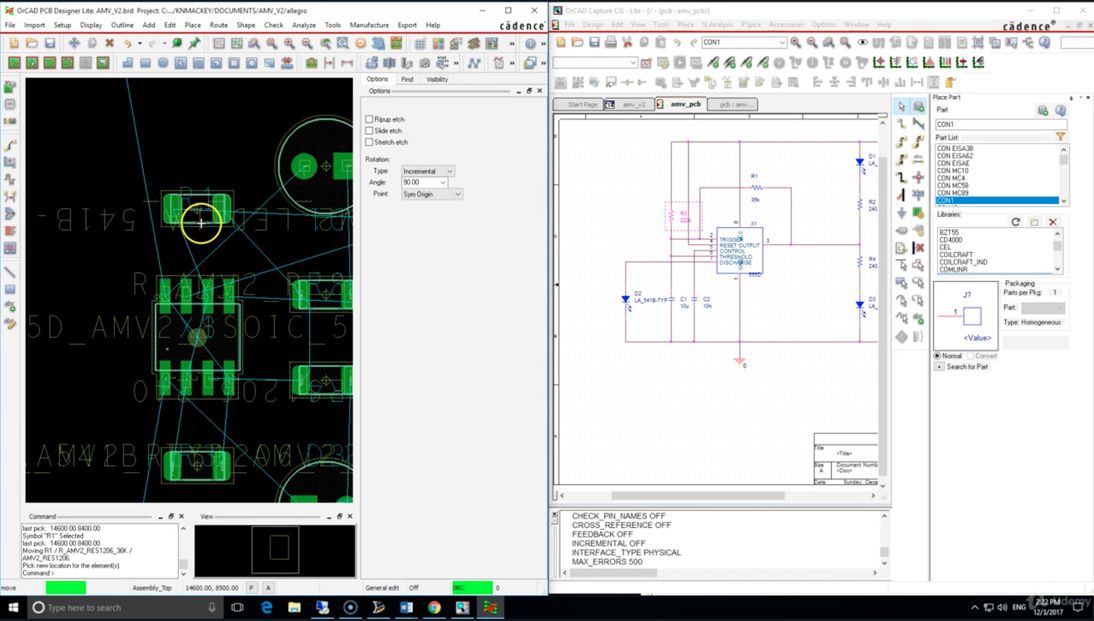The image size is (1094, 621).
Task: Select COILCRAFT_IND in Libraries list
Action: click(x=963, y=262)
